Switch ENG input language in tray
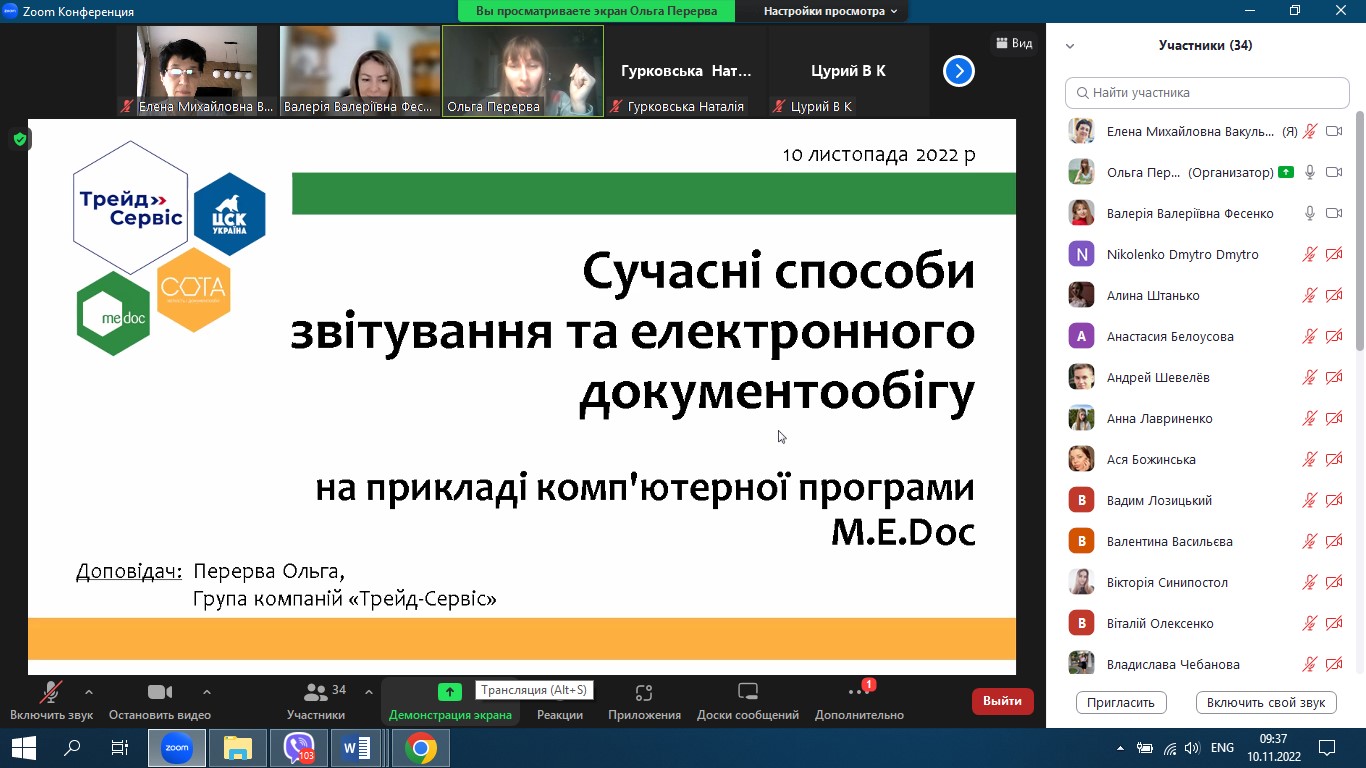1366x768 pixels. 1222,748
